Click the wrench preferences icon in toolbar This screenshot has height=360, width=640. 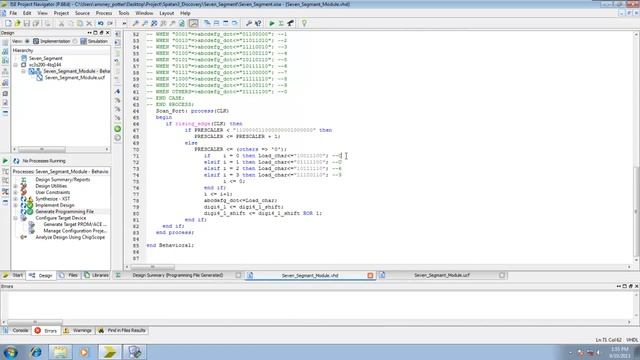(249, 23)
